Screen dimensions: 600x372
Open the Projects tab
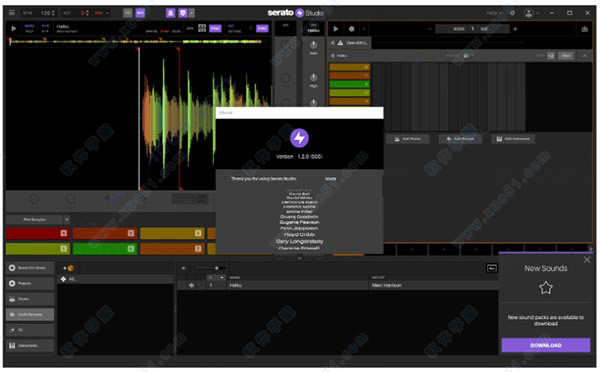30,284
